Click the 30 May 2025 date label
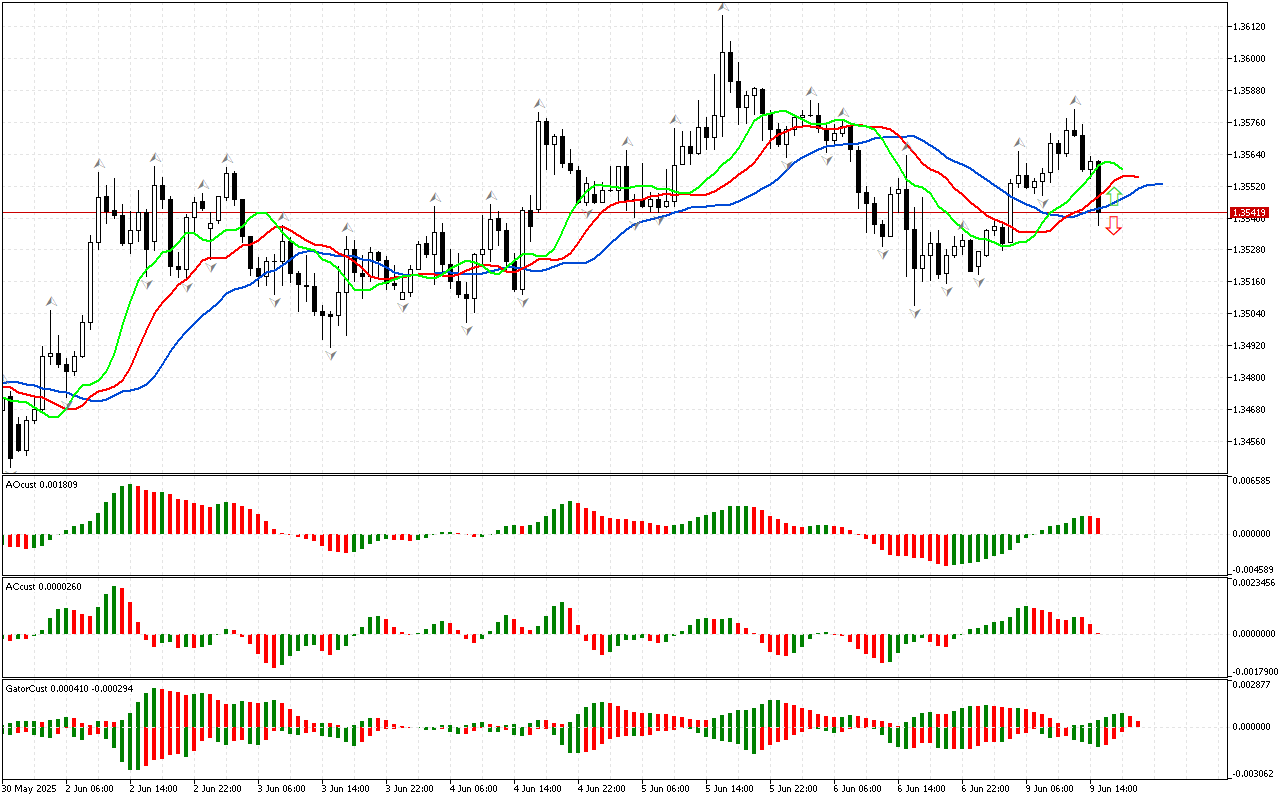Screen dimensions: 1280x800 (x=29, y=788)
